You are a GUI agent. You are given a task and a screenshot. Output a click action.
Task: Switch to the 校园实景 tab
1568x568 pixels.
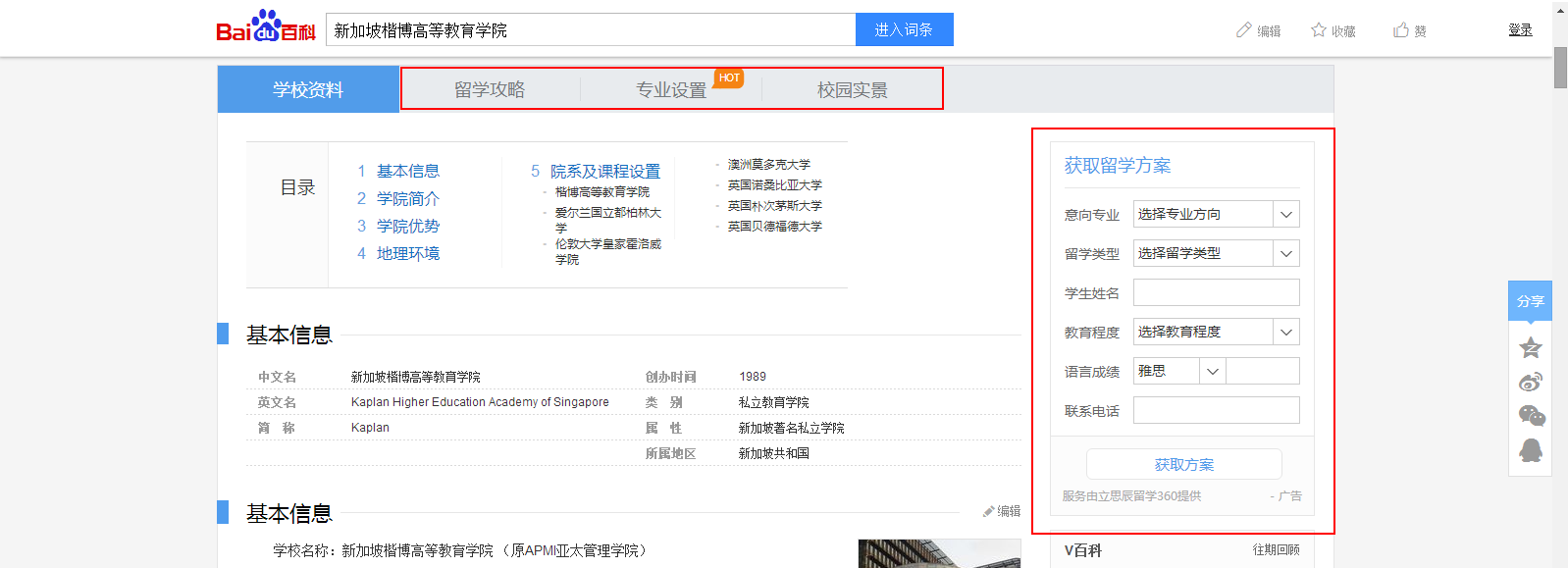[x=853, y=89]
